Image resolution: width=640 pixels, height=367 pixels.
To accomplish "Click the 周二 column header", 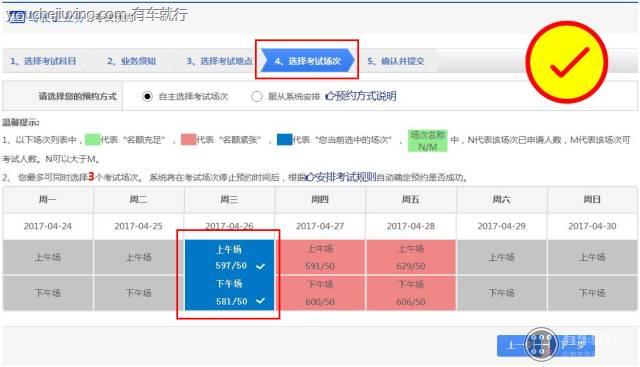I will click(x=138, y=200).
